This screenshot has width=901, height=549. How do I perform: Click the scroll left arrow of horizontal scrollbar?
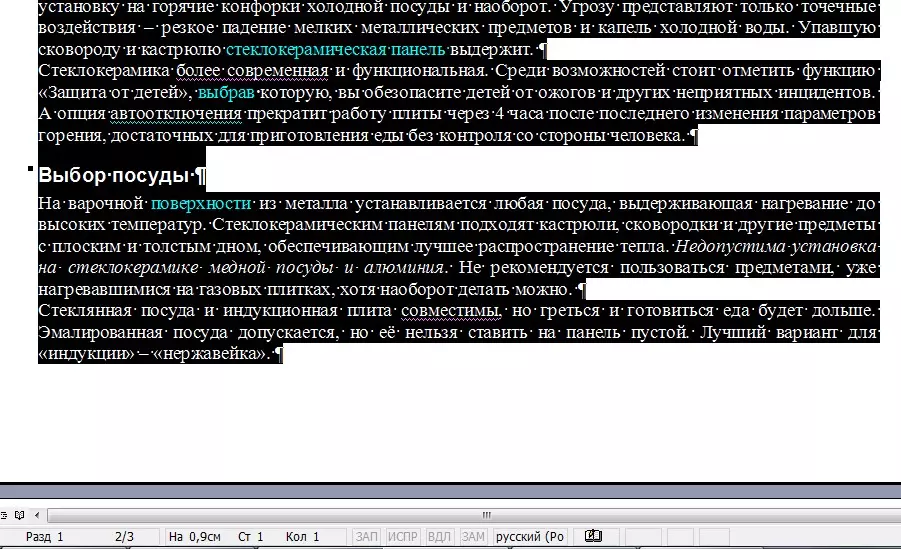(37, 515)
